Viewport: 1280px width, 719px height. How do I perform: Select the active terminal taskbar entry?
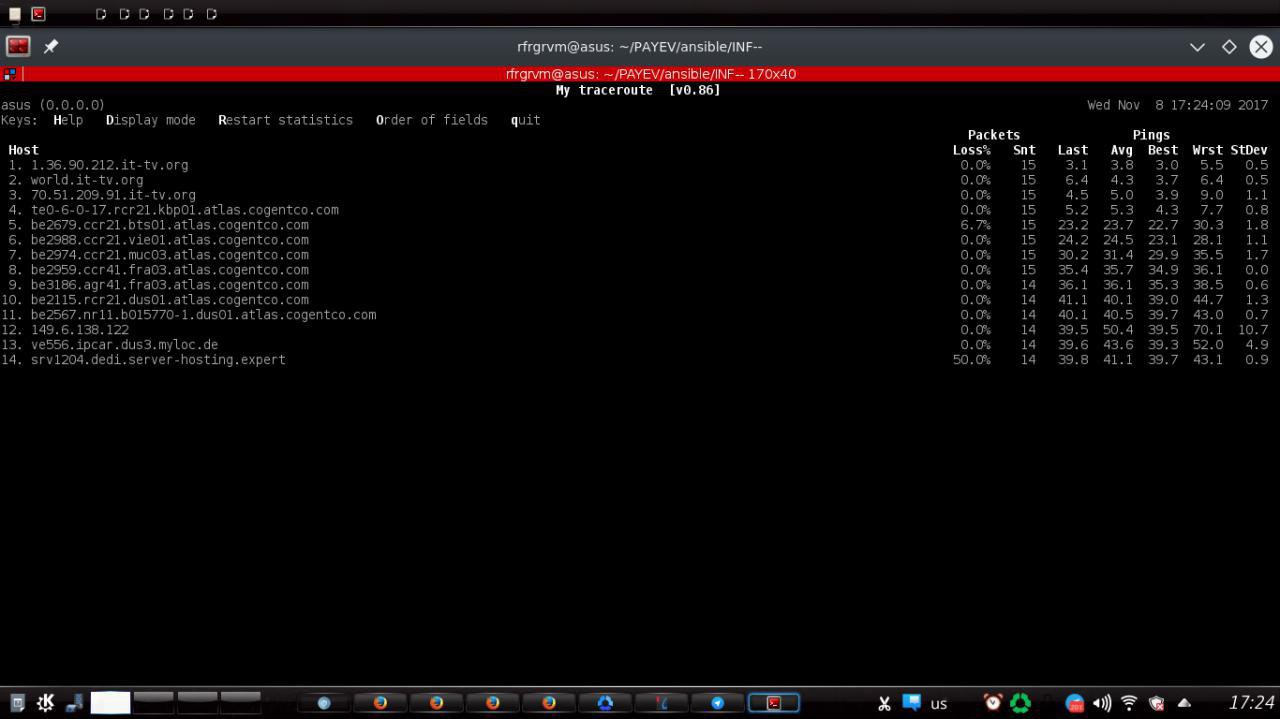[774, 703]
